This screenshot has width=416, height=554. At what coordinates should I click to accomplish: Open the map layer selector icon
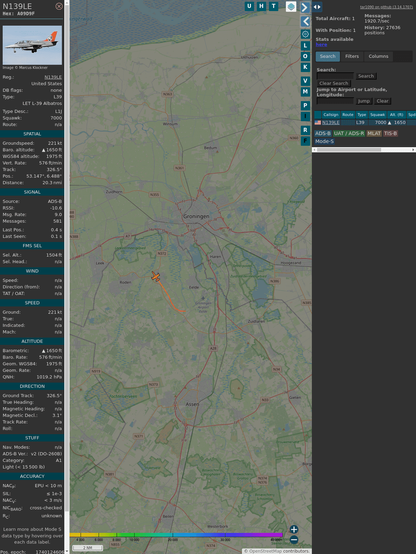pyautogui.click(x=291, y=6)
